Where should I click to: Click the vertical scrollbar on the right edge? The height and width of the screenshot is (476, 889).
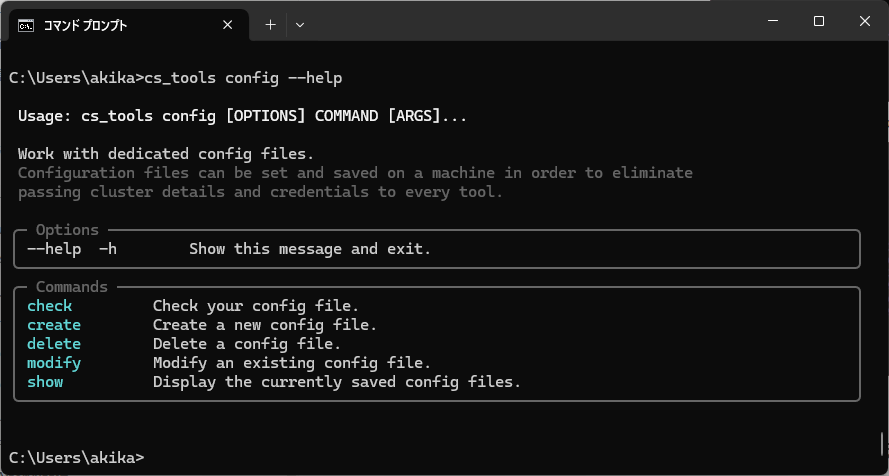point(882,443)
